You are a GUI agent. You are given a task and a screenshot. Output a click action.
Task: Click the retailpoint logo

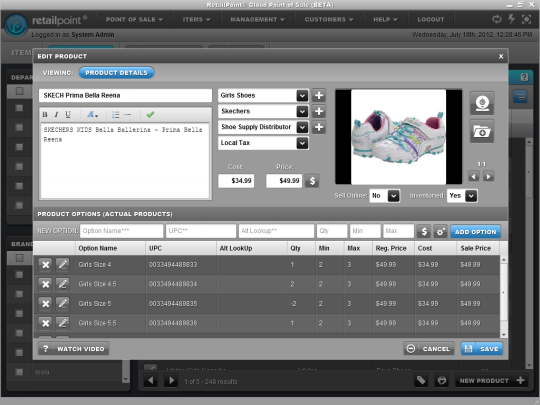click(16, 25)
